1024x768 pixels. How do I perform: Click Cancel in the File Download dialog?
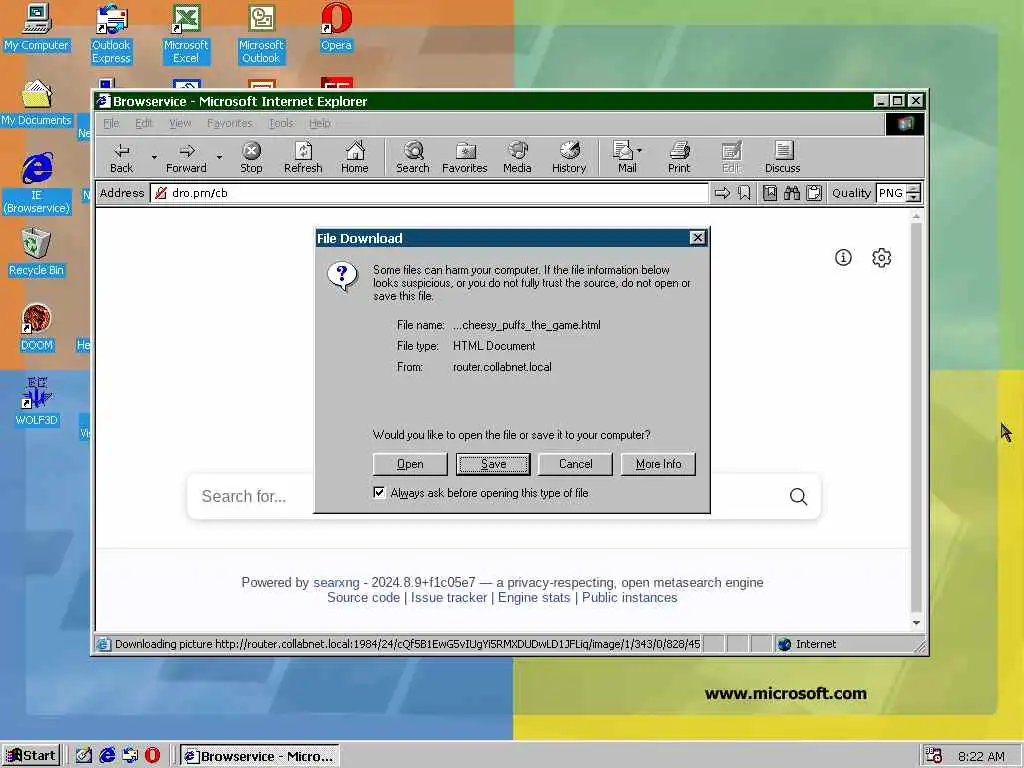click(x=575, y=464)
